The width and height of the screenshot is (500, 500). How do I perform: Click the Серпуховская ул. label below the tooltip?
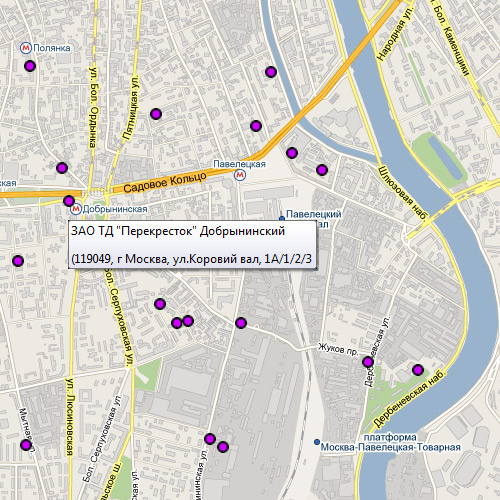(118, 317)
